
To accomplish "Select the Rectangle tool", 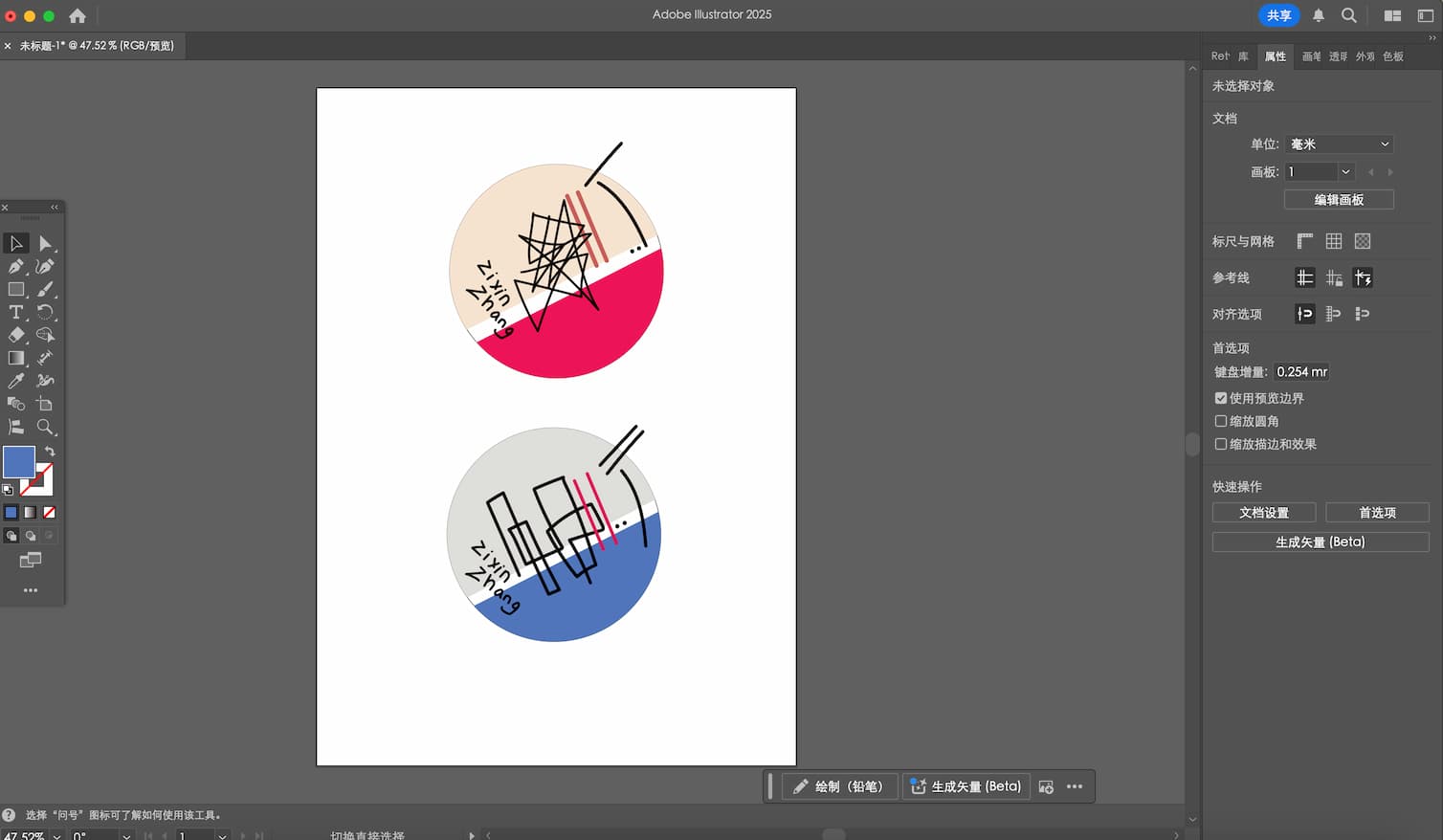I will [15, 289].
